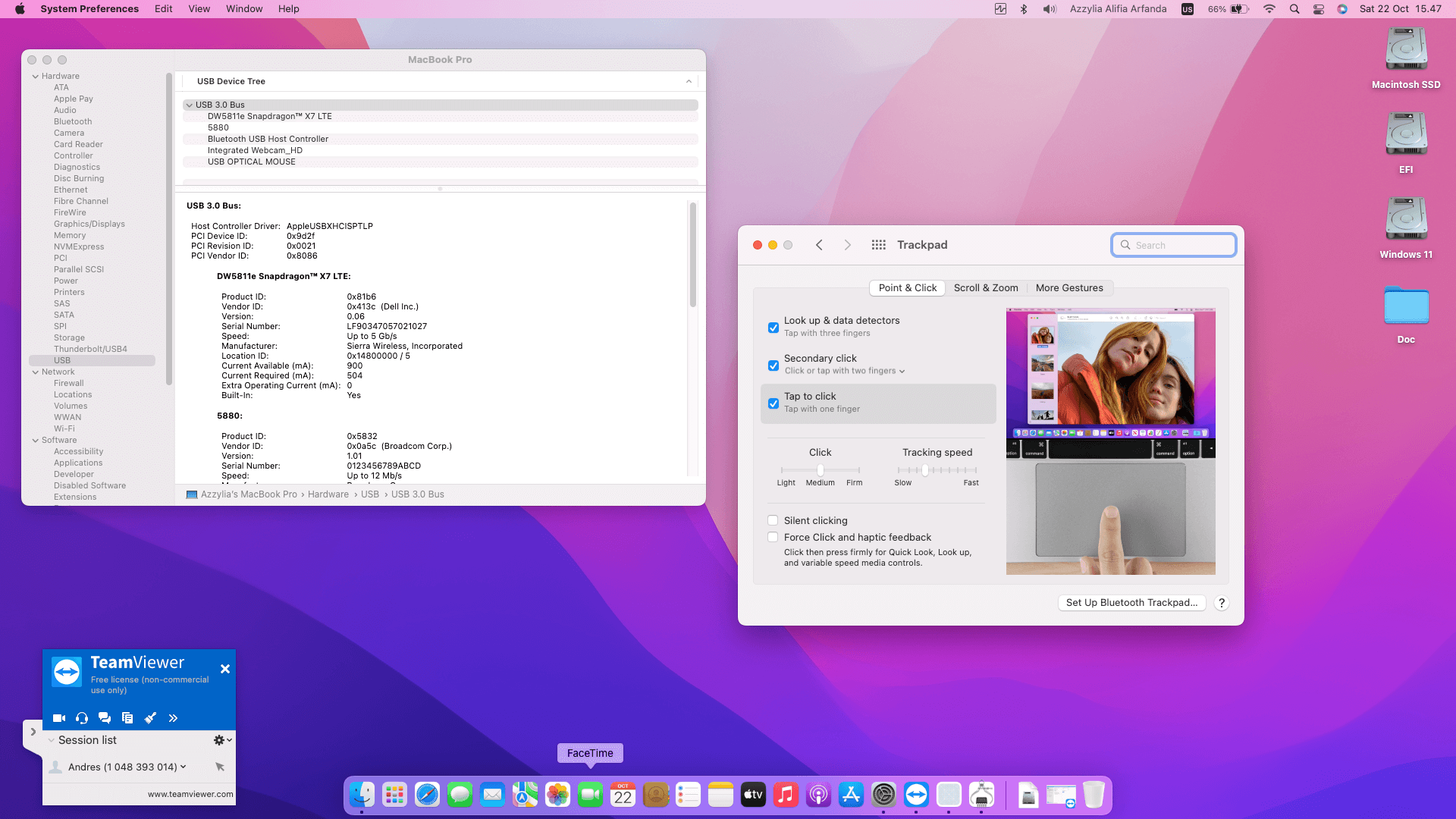Launch Safari from the Dock

427,795
